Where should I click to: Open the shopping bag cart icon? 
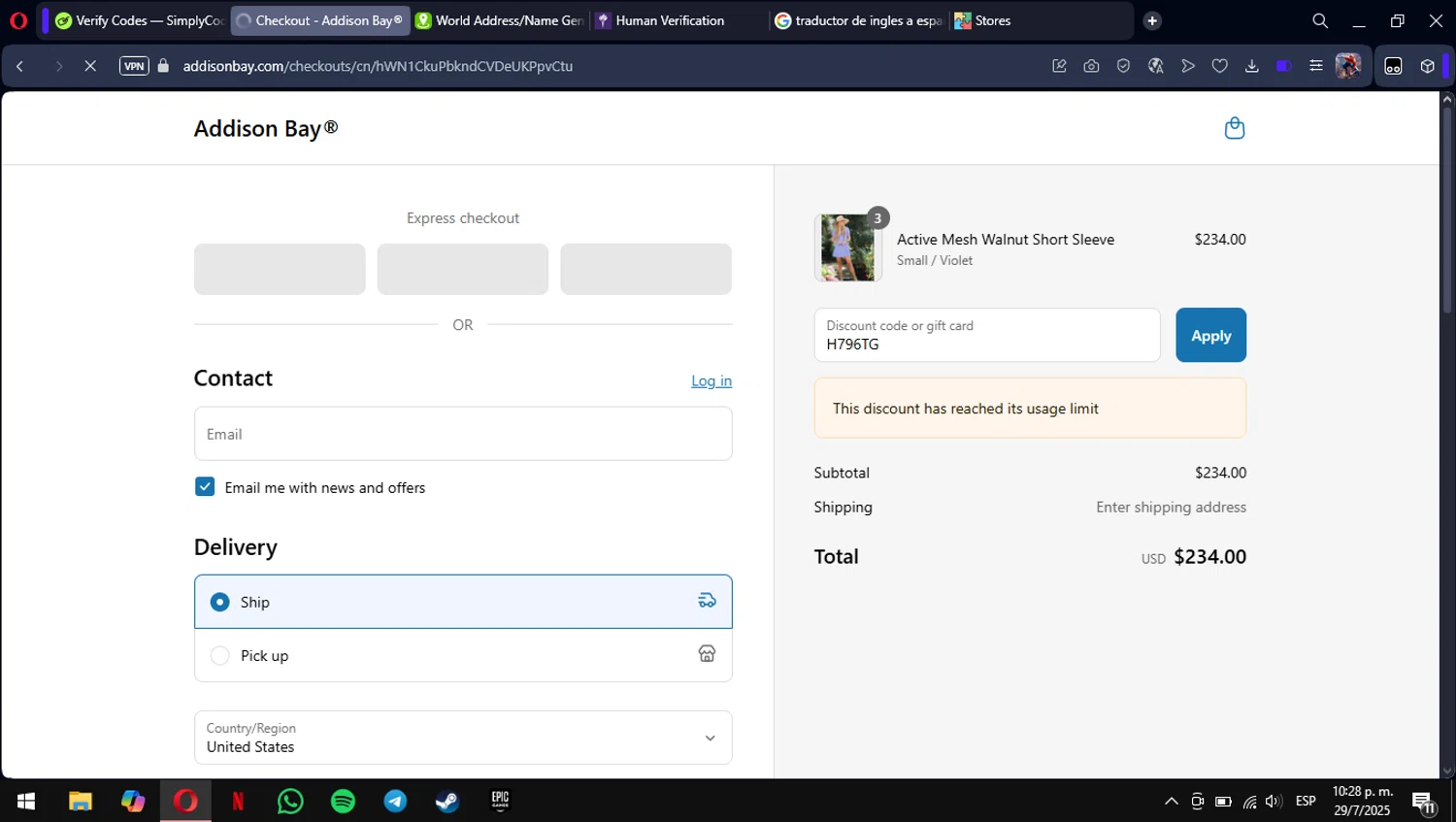tap(1234, 128)
